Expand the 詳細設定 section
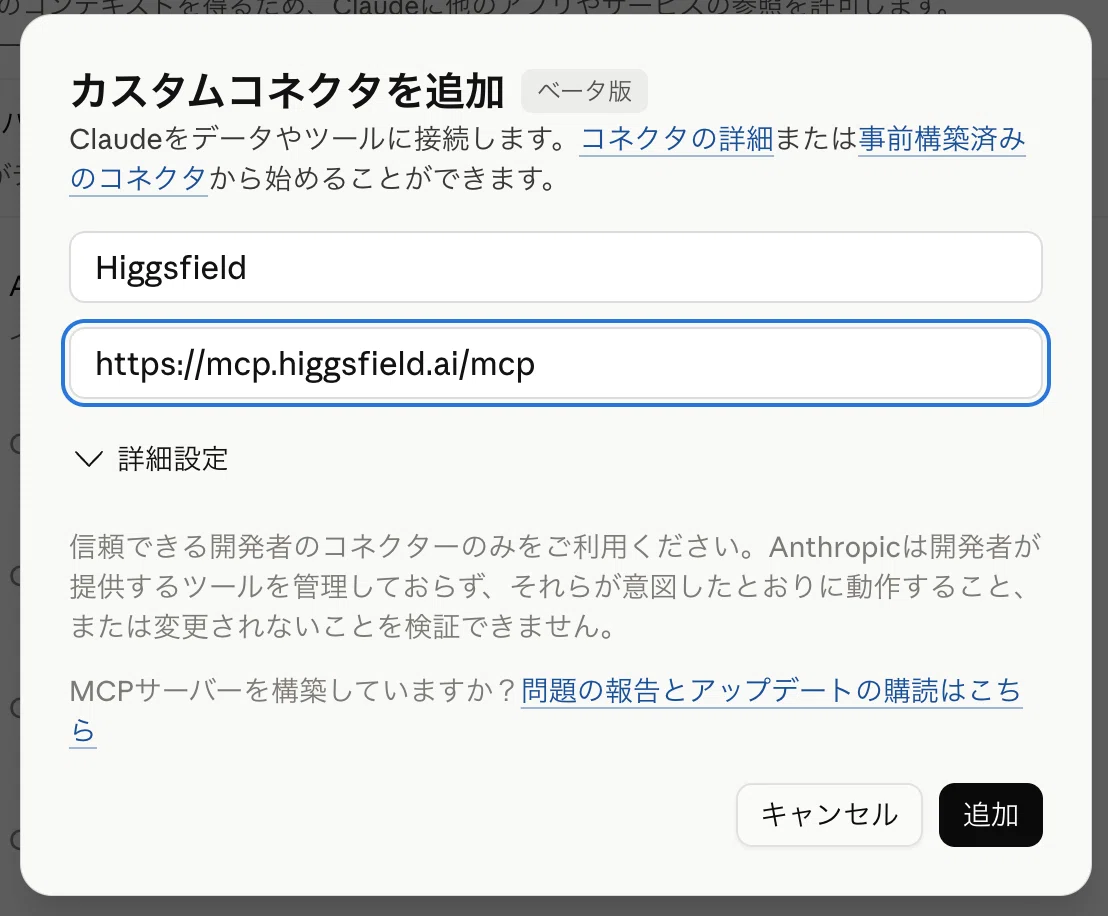Viewport: 1108px width, 916px height. click(x=151, y=459)
